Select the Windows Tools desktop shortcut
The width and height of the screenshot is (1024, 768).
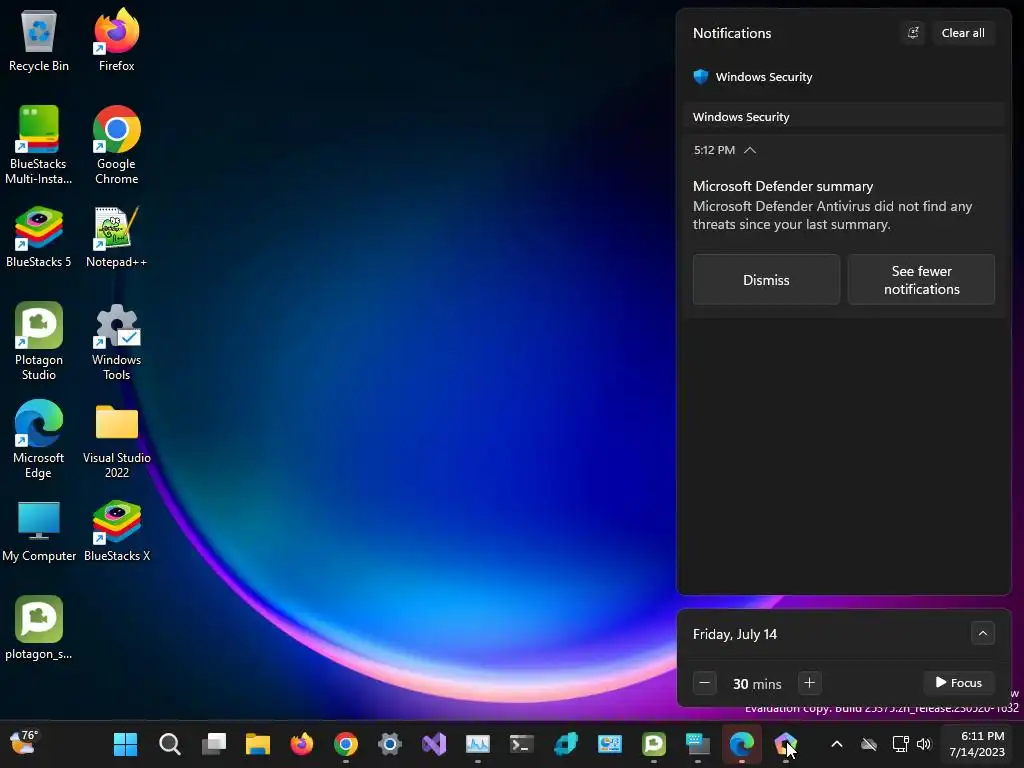click(x=116, y=341)
